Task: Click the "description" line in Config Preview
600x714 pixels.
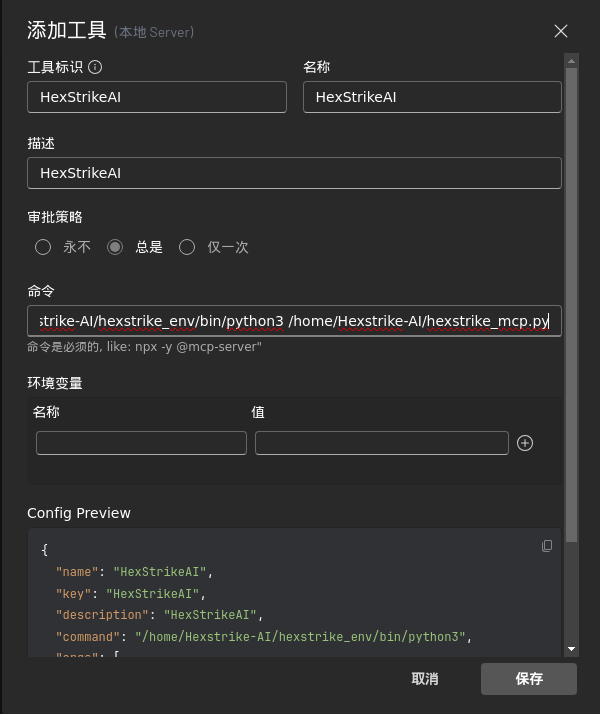Action: 149,615
